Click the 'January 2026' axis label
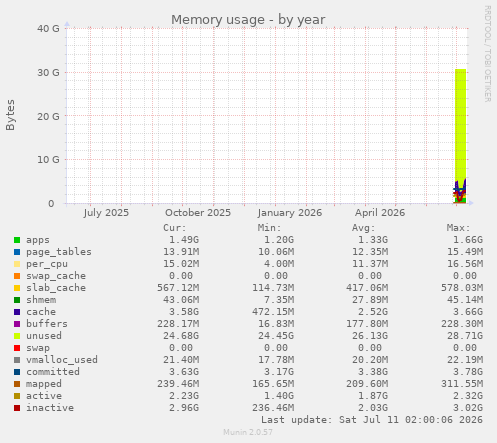Image resolution: width=497 pixels, height=443 pixels. 290,213
